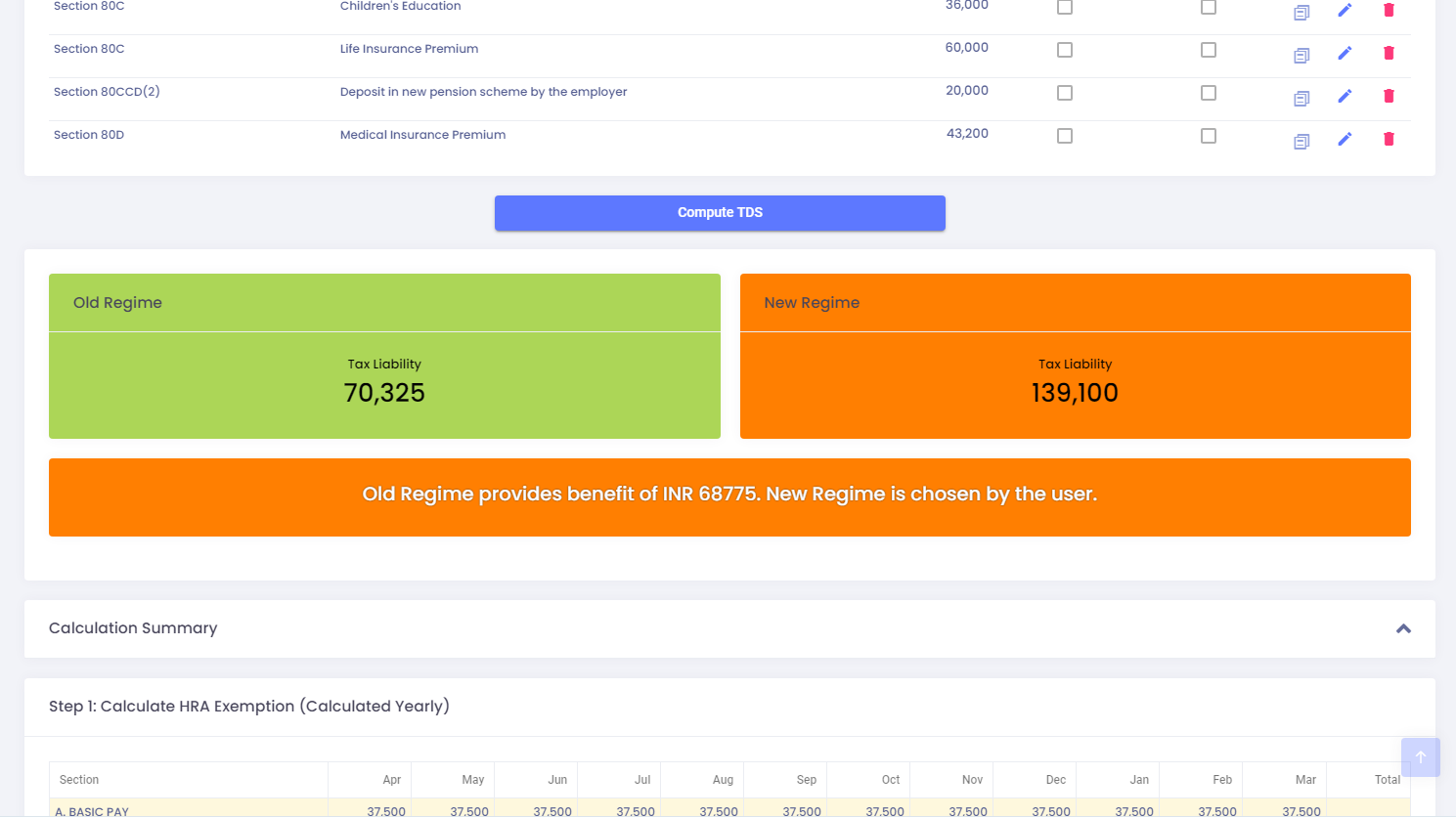Click Deposit in new pension scheme text
Screen dimensions: 1456x818
point(483,92)
